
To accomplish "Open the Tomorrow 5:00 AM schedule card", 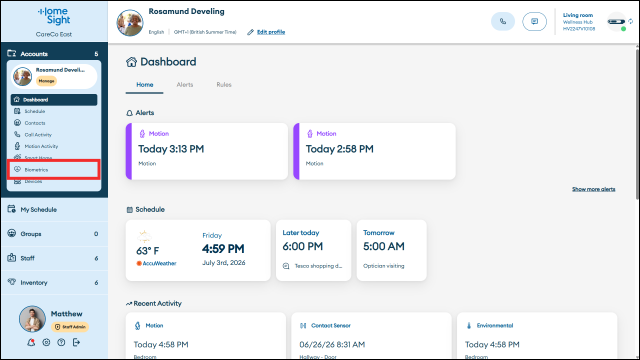I will pos(391,250).
